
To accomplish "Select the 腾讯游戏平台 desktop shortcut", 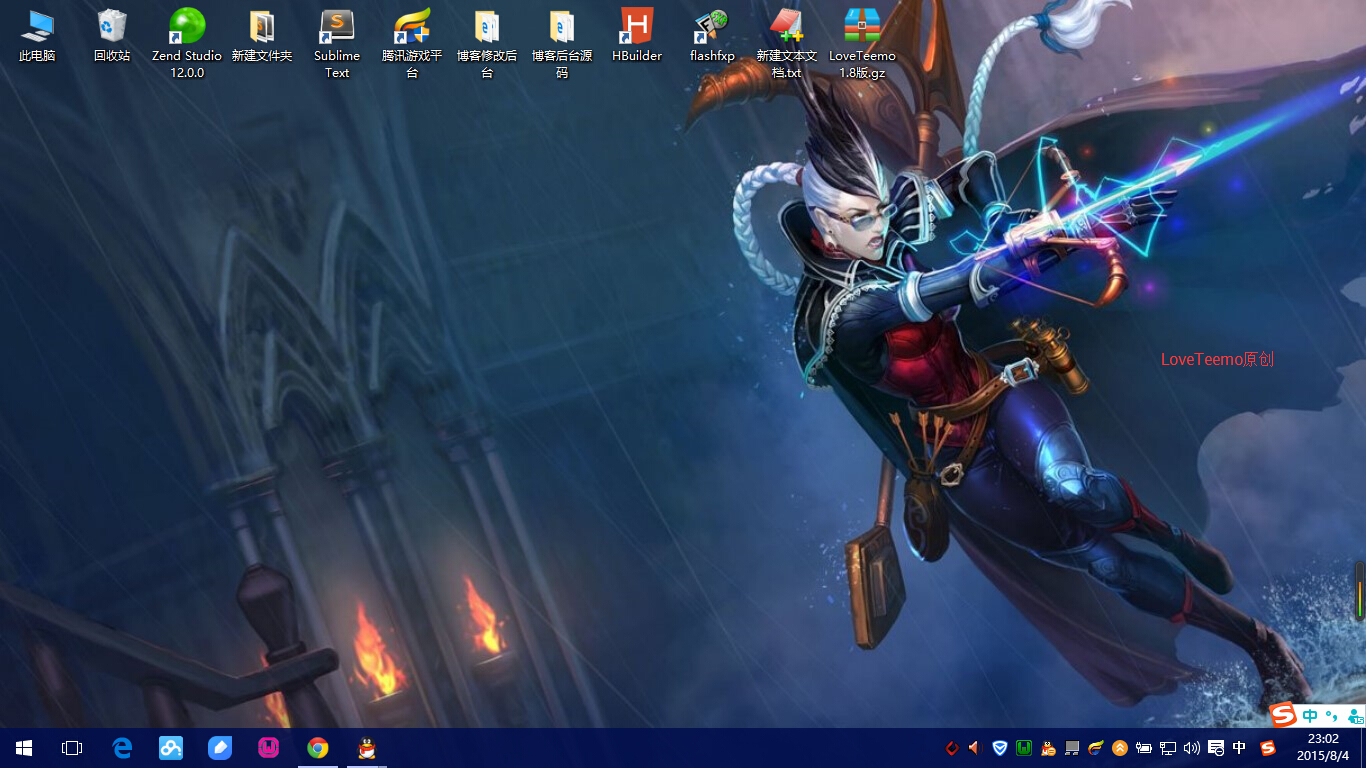I will [x=412, y=27].
